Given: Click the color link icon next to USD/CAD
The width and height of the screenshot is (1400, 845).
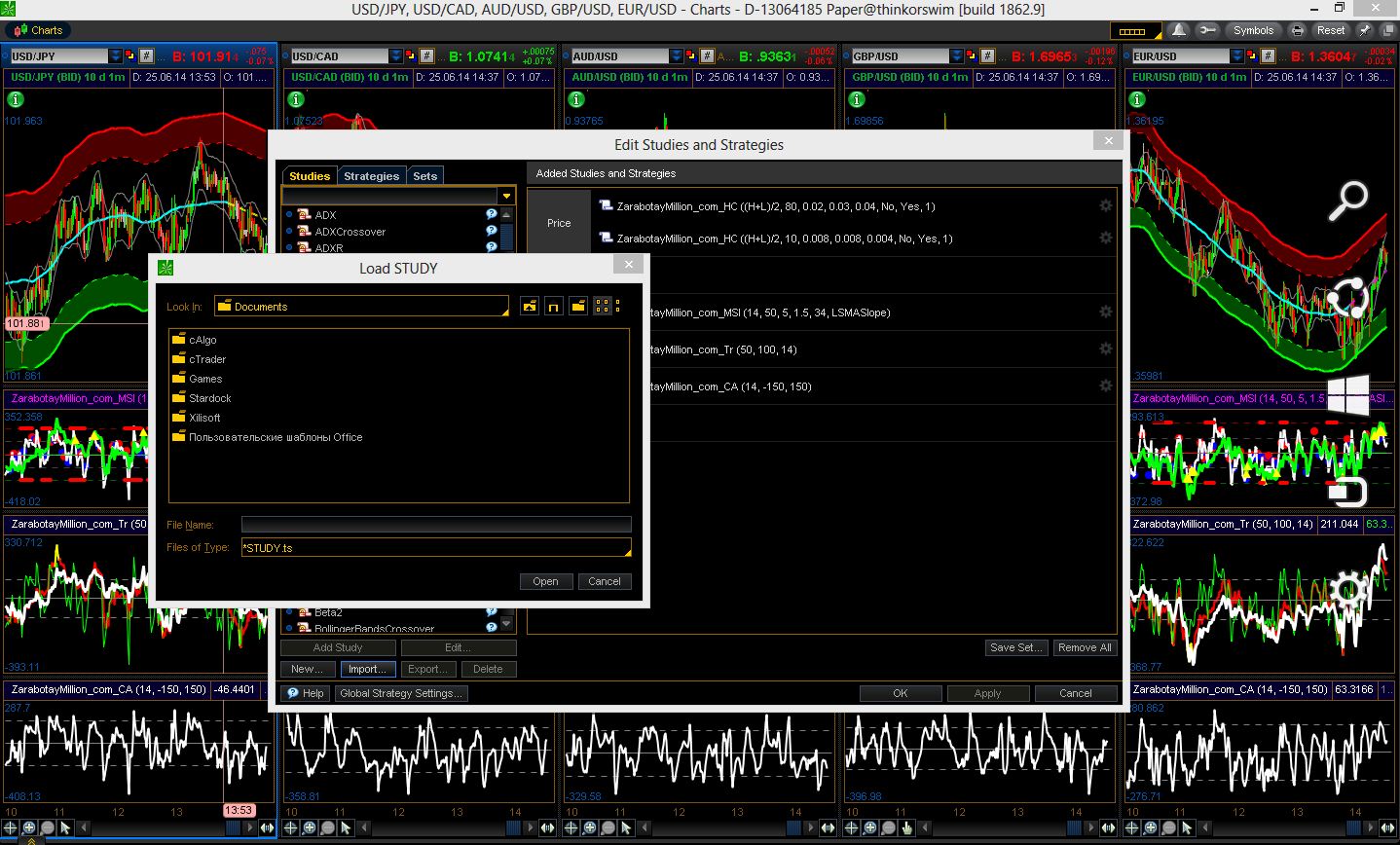Looking at the screenshot, I should point(411,56).
